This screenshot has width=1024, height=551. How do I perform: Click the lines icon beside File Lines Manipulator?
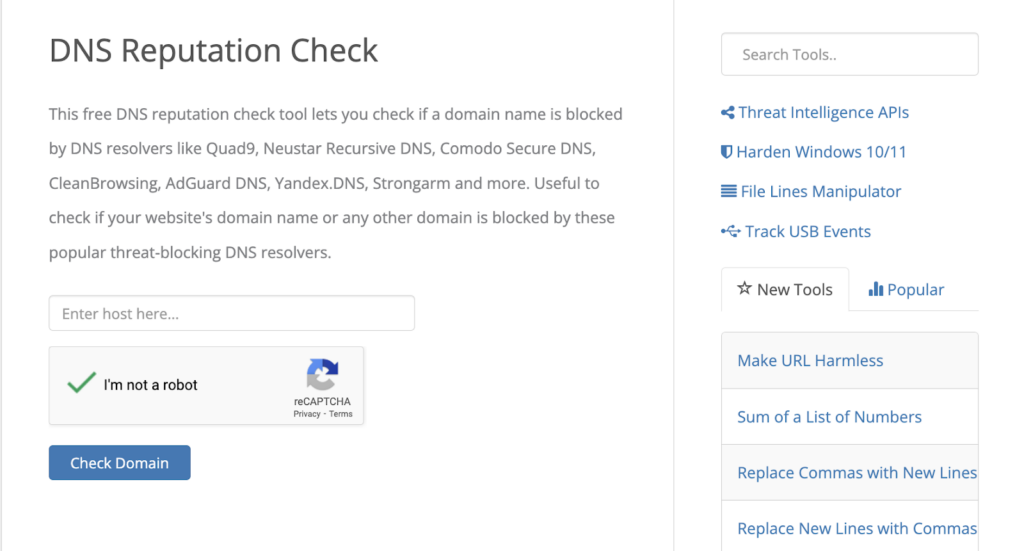click(x=728, y=191)
